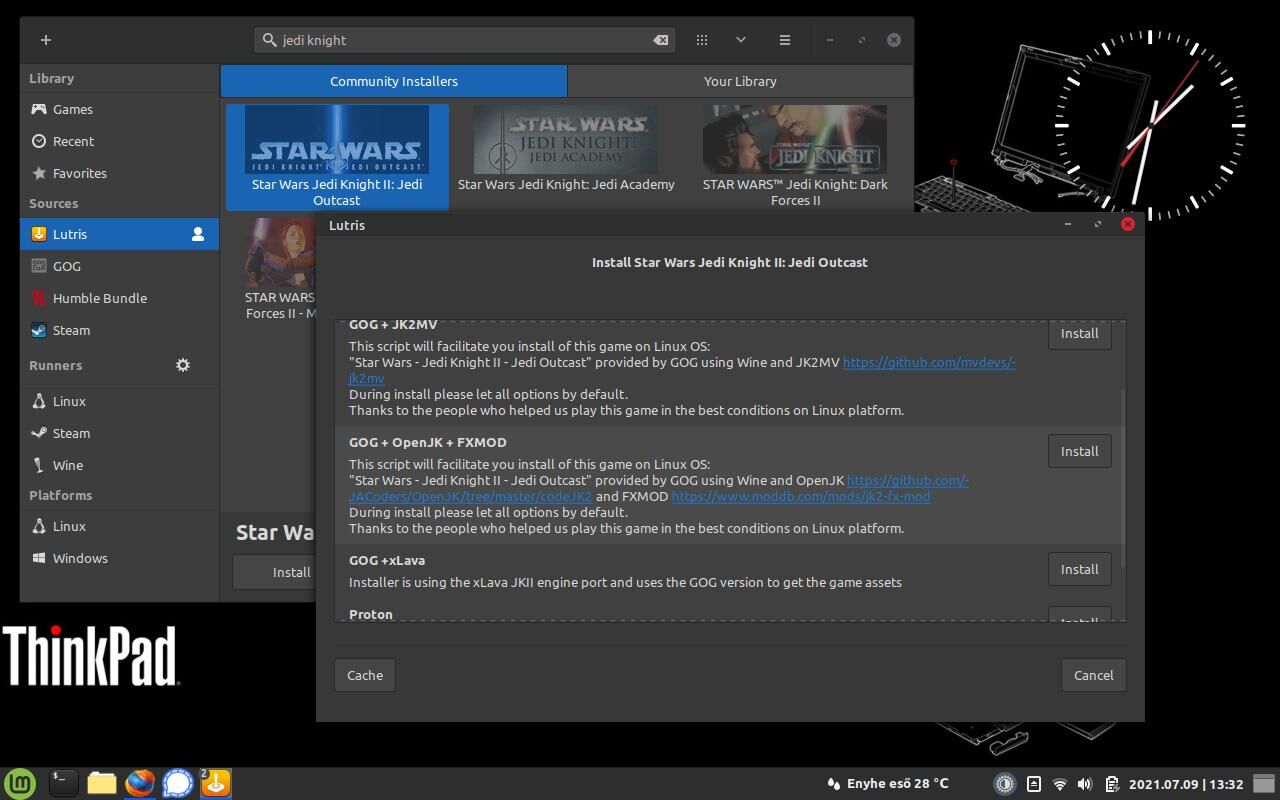The width and height of the screenshot is (1280, 800).
Task: Open the calendar clock 2021.07.09 | 13:32
Action: (1186, 784)
